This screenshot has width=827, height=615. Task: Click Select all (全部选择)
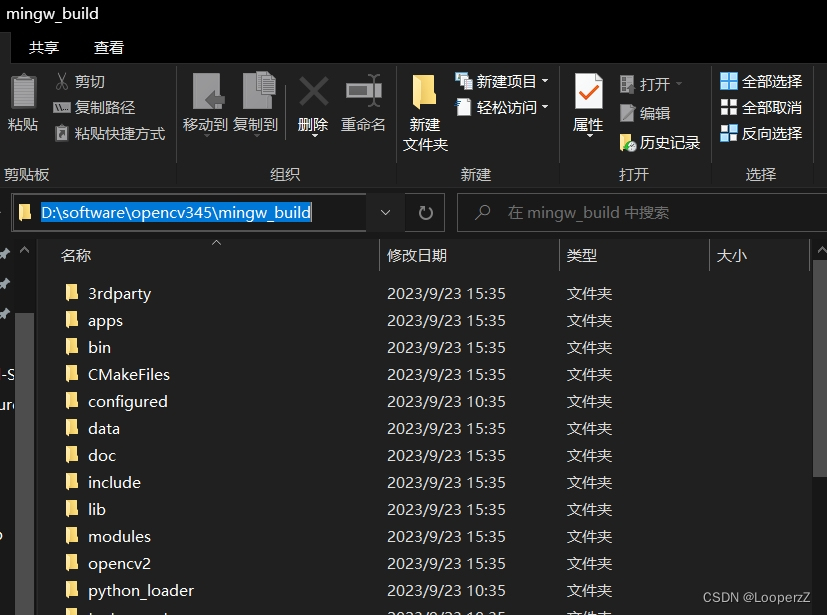click(x=761, y=81)
